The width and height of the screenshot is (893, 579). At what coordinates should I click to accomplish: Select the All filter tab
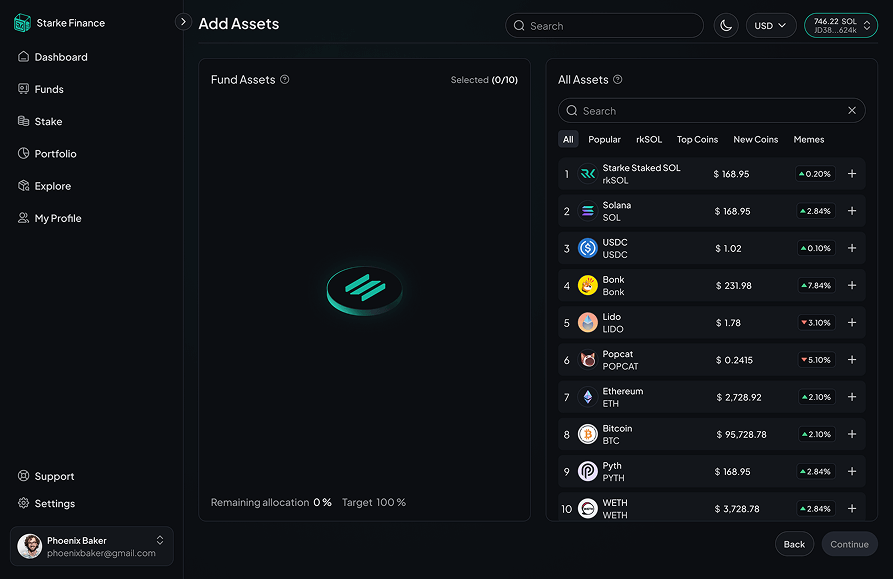pos(568,139)
